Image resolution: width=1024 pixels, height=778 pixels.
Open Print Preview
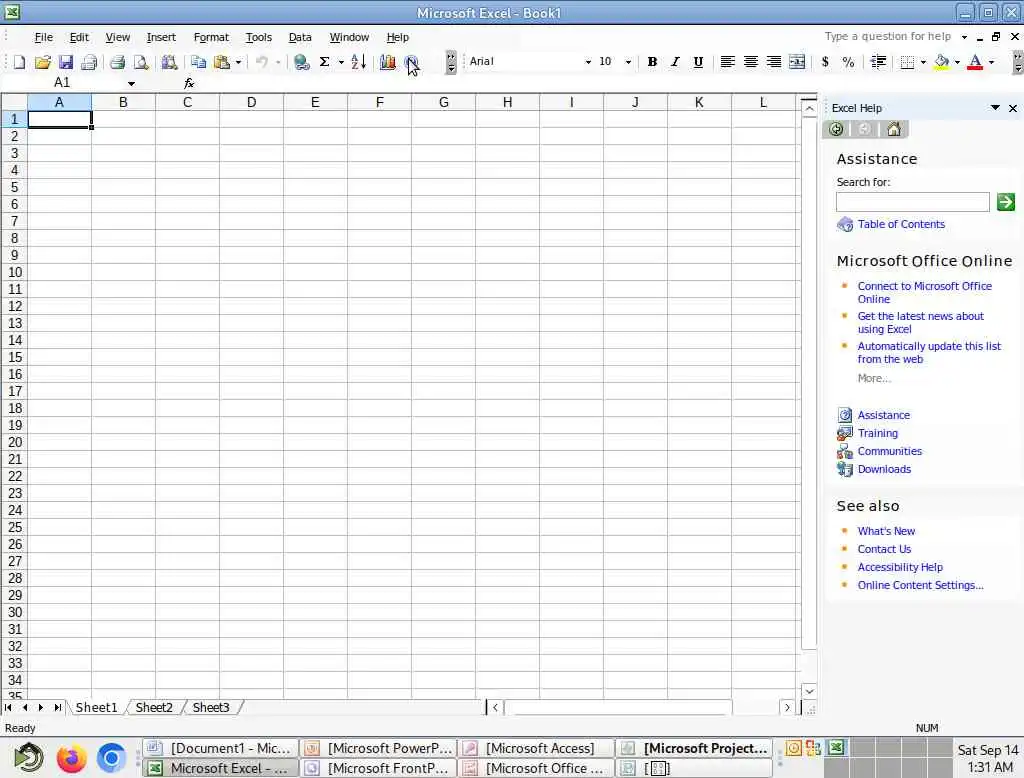tap(141, 62)
